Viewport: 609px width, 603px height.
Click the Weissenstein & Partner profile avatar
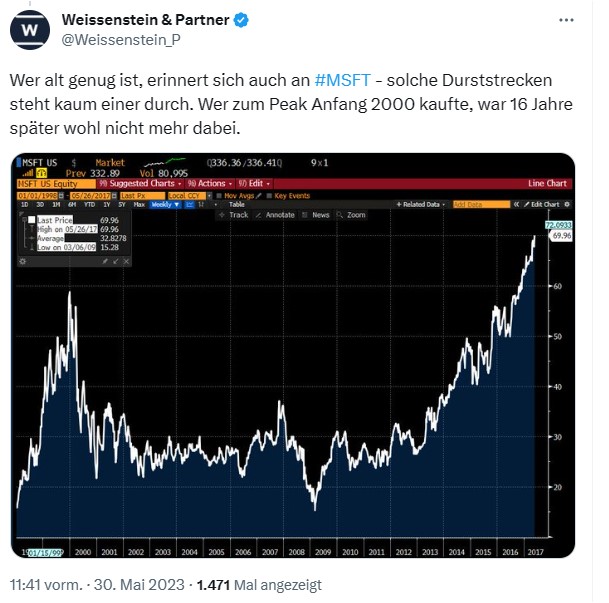30,30
